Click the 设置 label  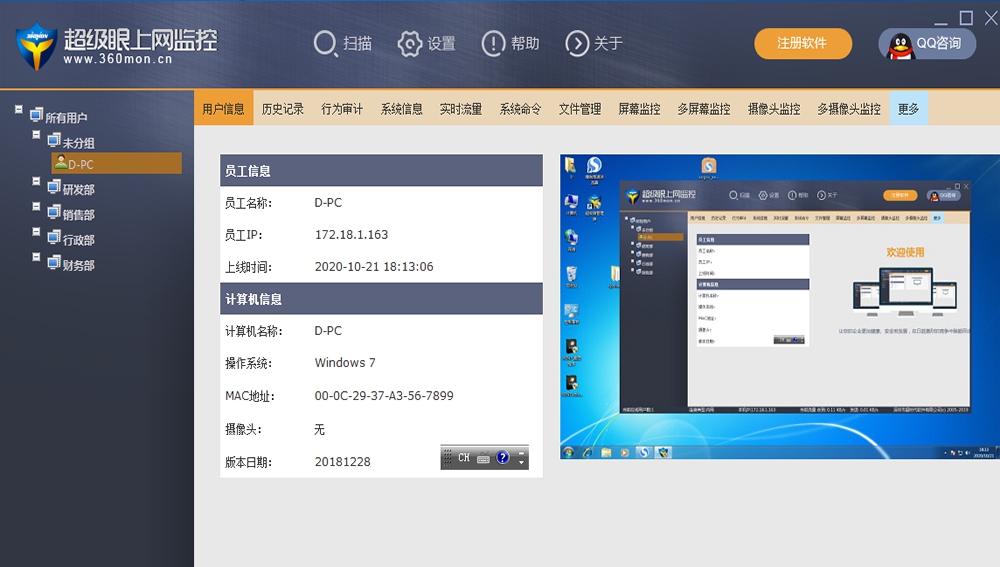point(441,43)
